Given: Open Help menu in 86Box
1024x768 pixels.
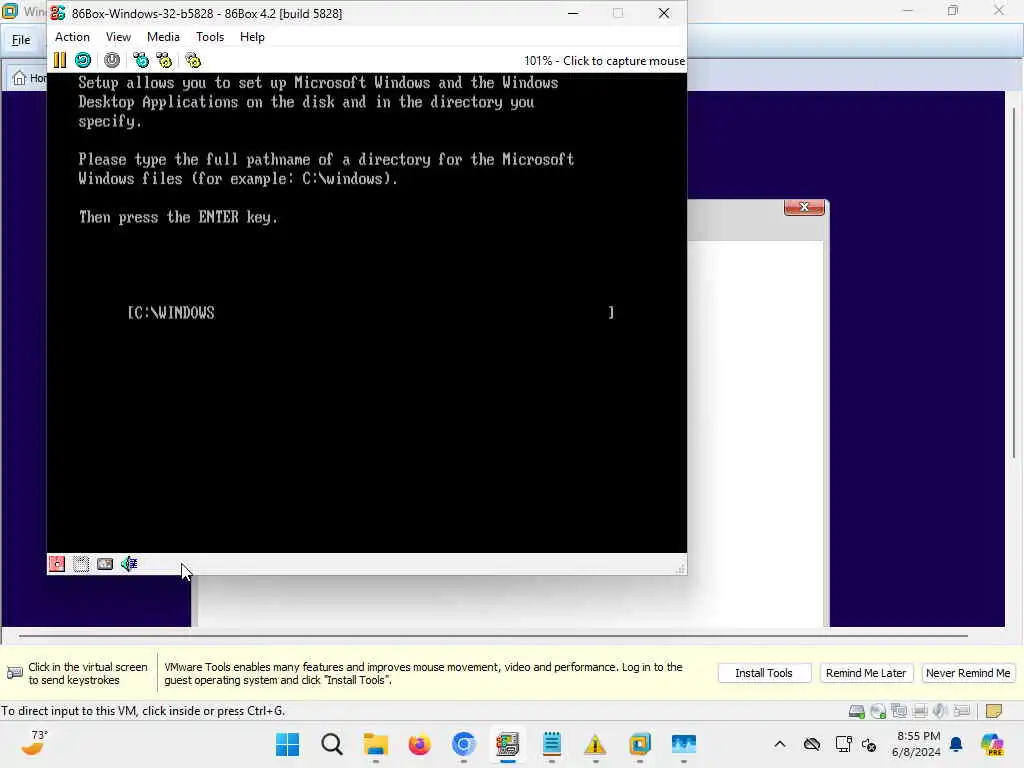Looking at the screenshot, I should point(252,37).
